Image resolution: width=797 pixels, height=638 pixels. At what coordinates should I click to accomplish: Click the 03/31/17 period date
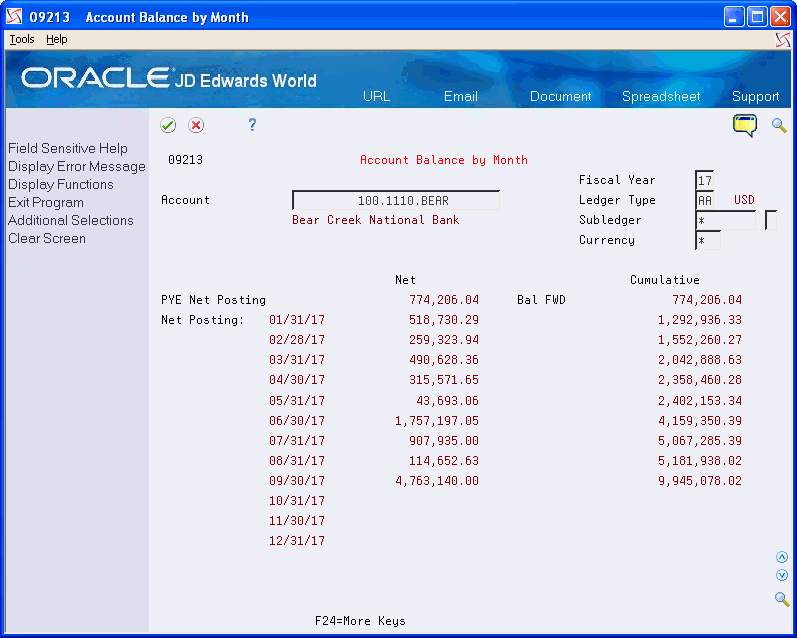[x=297, y=360]
